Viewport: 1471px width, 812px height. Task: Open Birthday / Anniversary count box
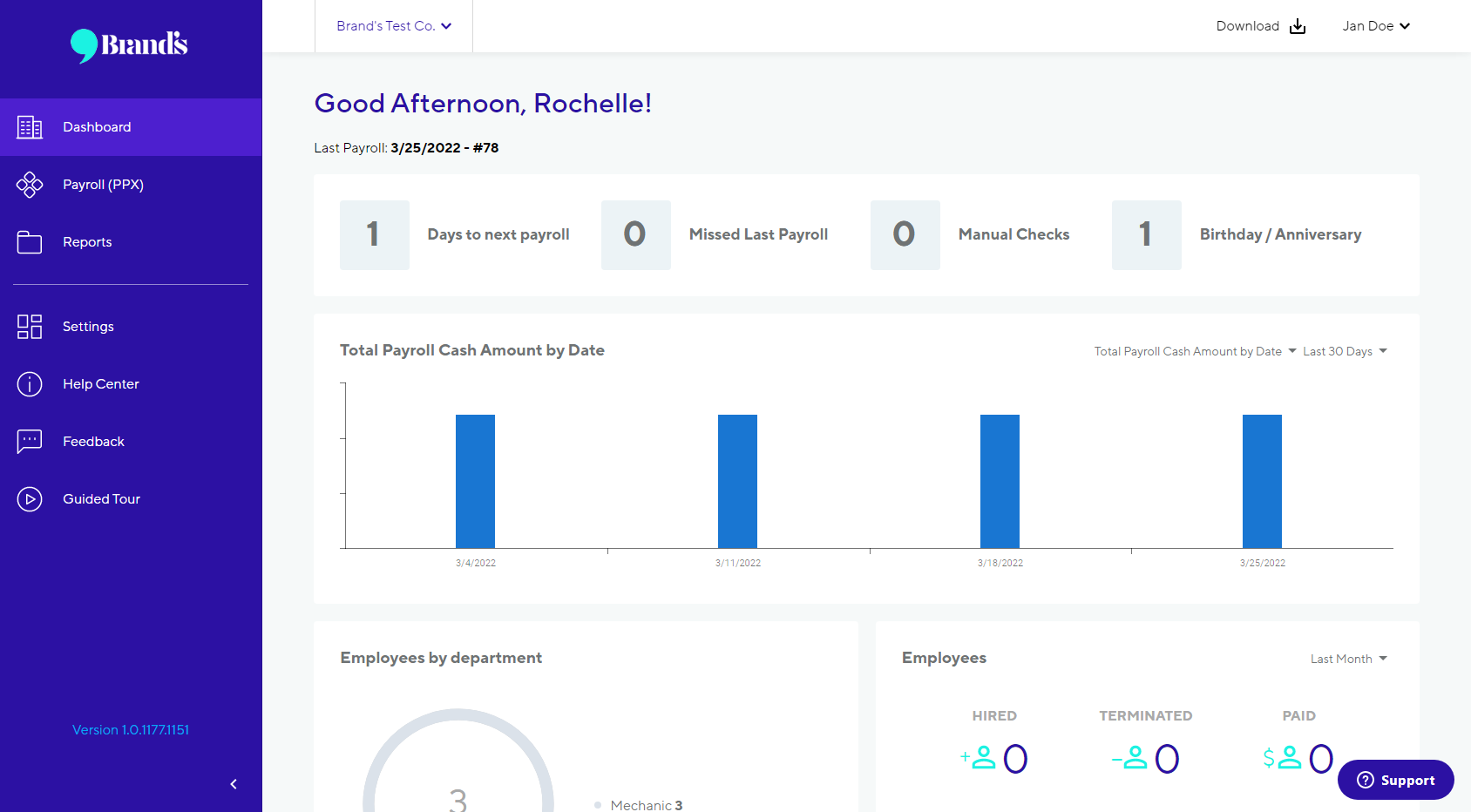tap(1147, 234)
